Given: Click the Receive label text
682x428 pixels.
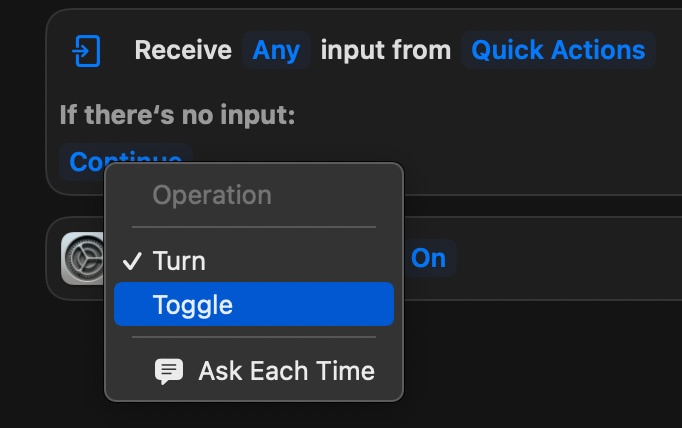Looking at the screenshot, I should [183, 50].
